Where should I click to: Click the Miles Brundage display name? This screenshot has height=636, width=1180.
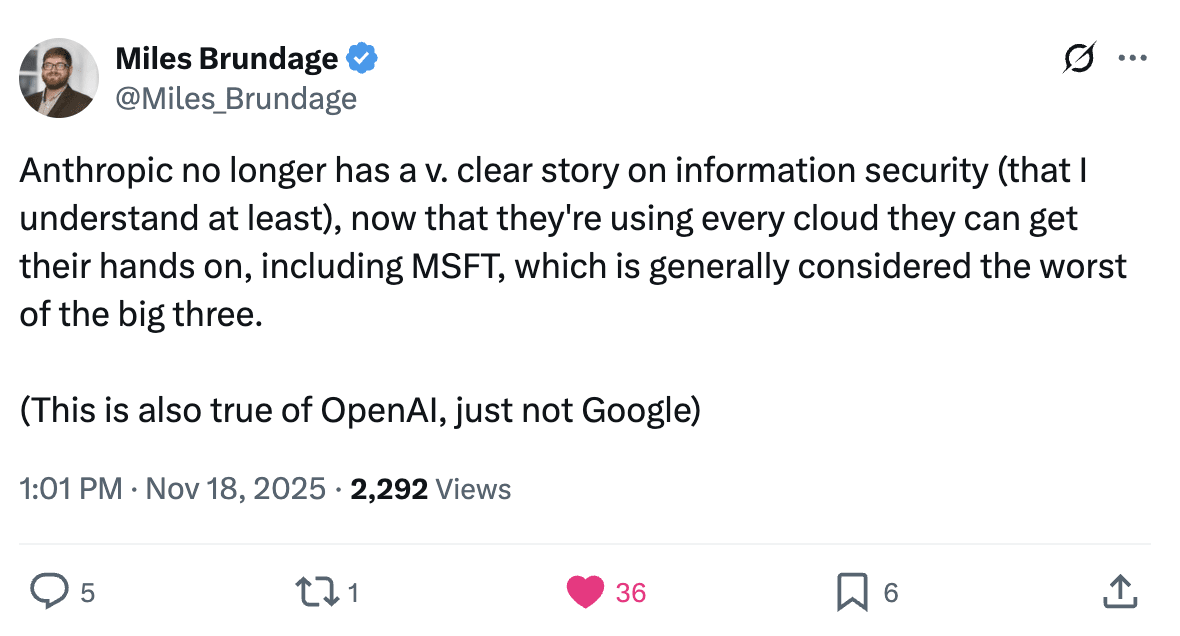[226, 59]
